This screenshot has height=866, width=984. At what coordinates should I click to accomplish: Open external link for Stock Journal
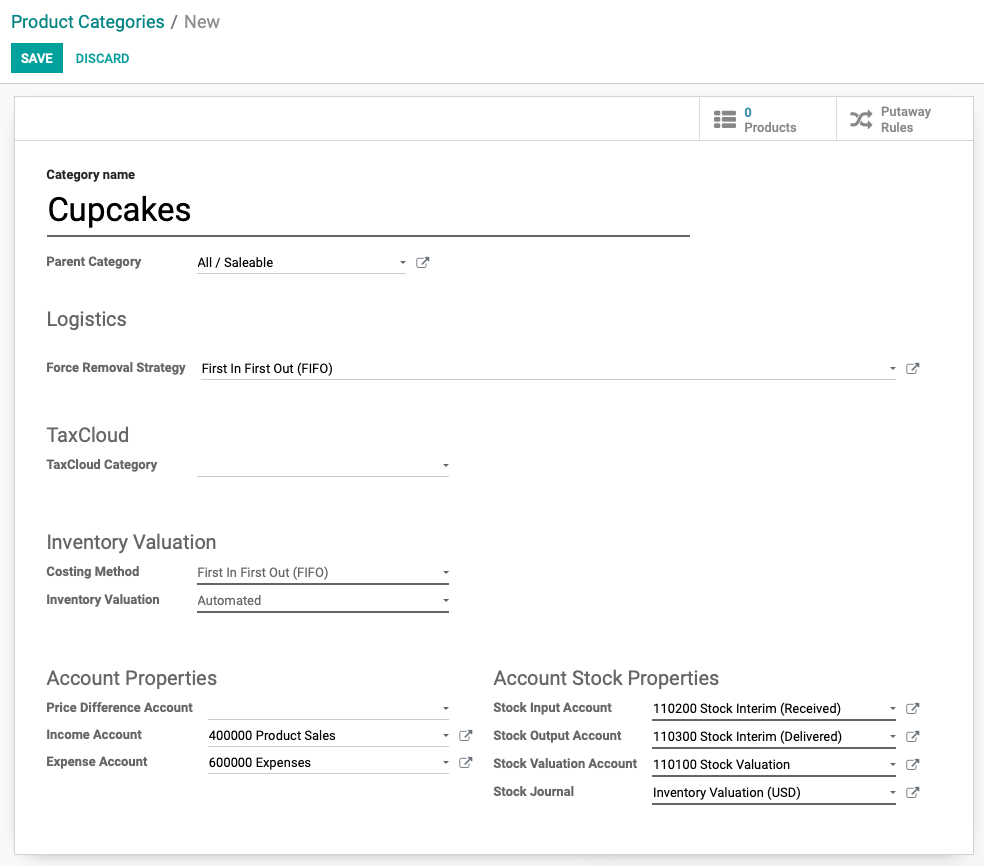[912, 793]
